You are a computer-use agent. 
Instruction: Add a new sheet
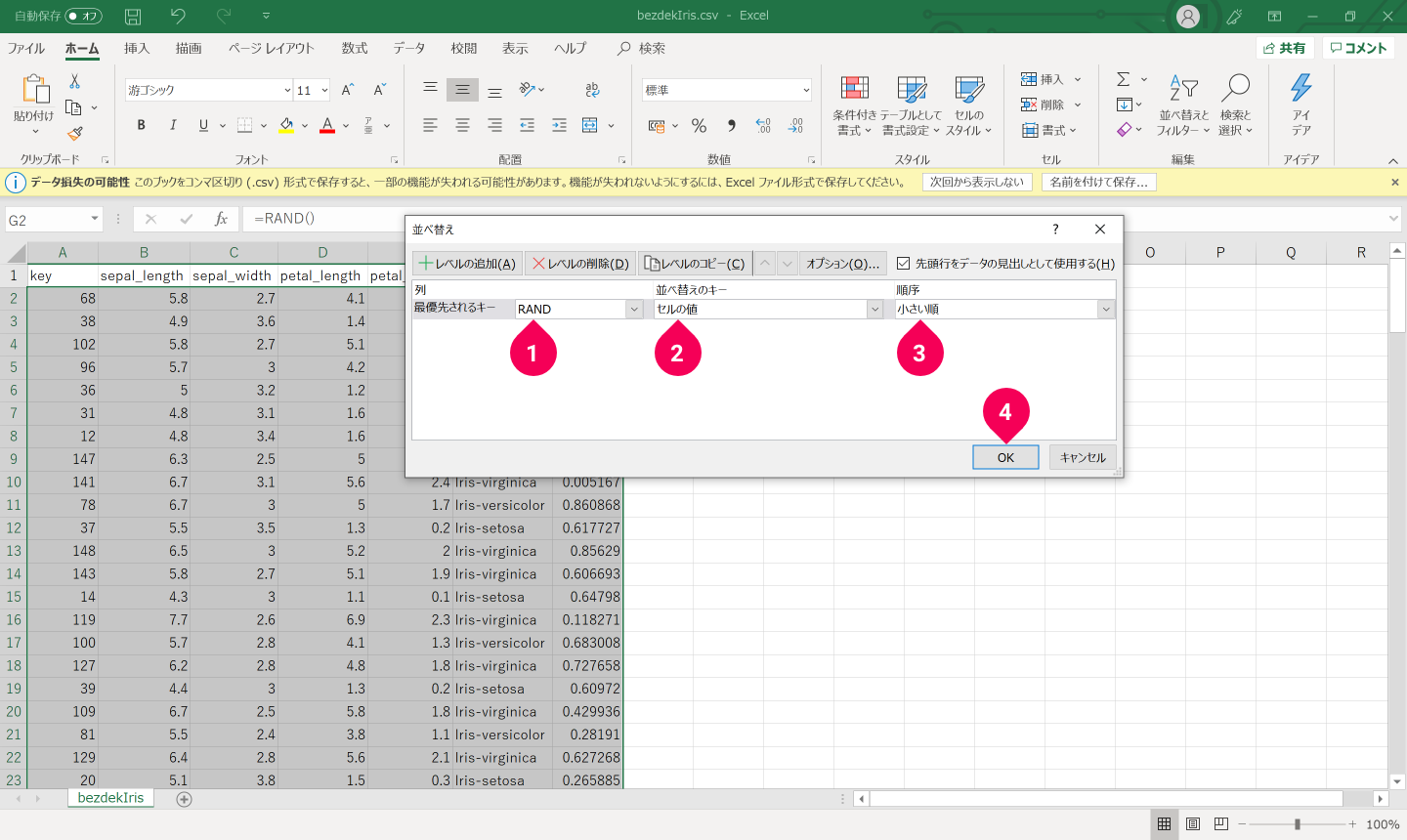[x=184, y=799]
